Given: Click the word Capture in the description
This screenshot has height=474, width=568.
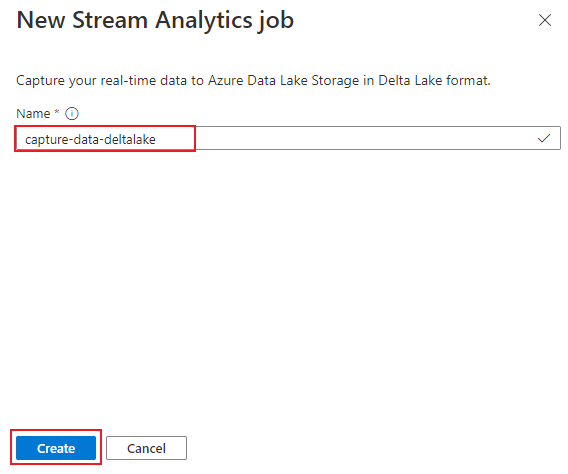Looking at the screenshot, I should coord(40,80).
